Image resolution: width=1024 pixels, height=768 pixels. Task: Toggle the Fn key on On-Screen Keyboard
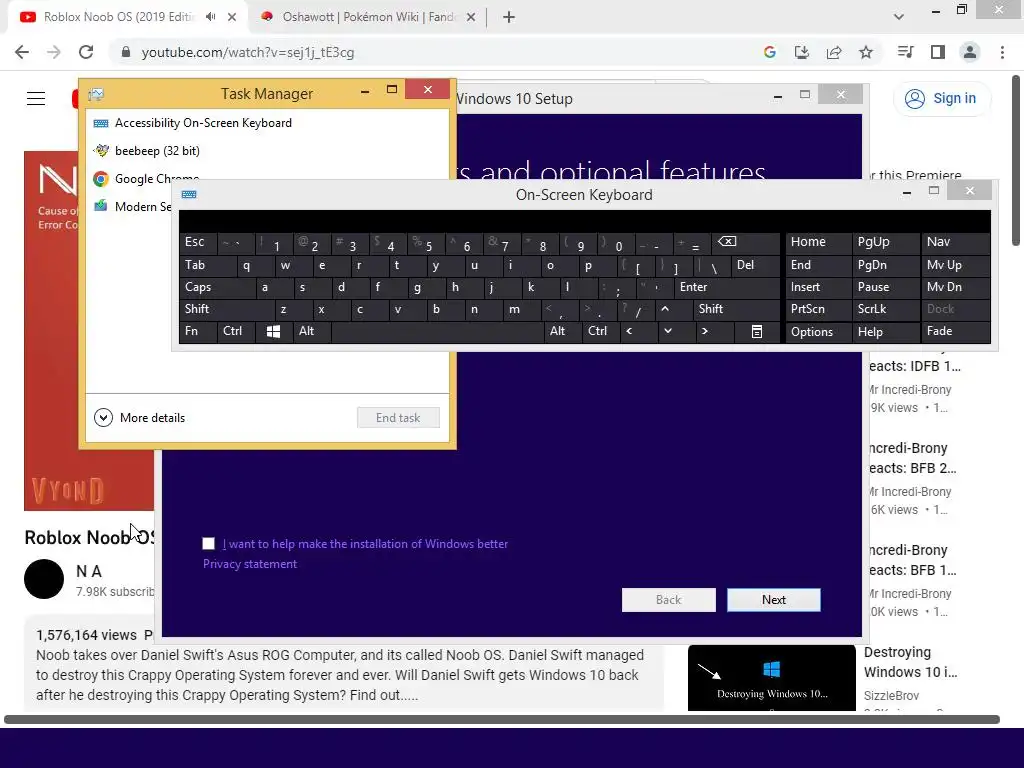click(198, 331)
